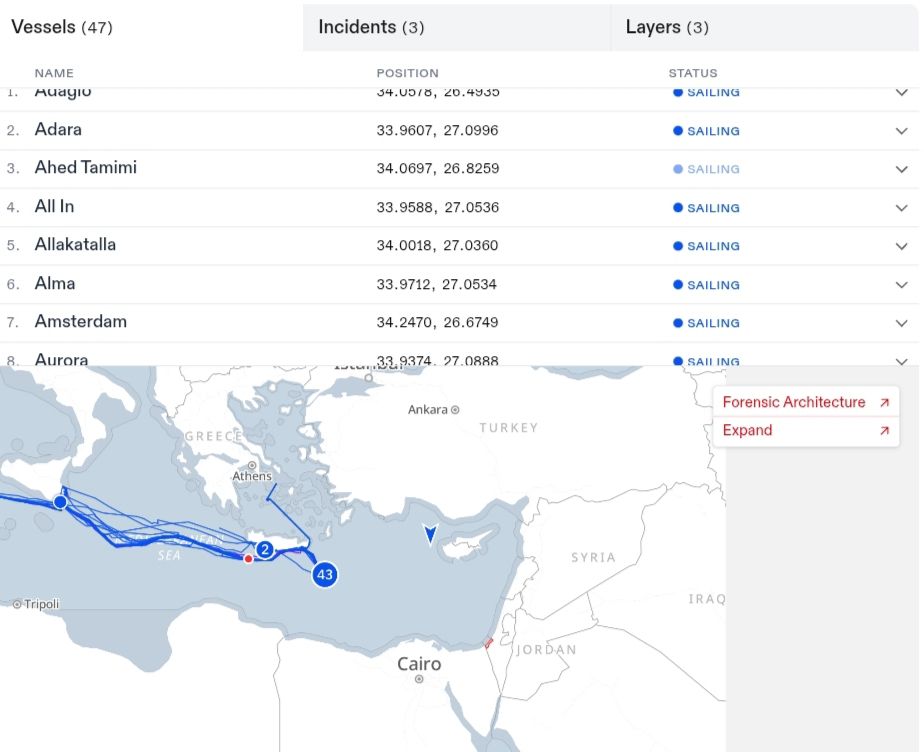Click the faded SAILING status for Ahed Tamimi
Viewport: 924px width, 752px height.
tap(706, 169)
